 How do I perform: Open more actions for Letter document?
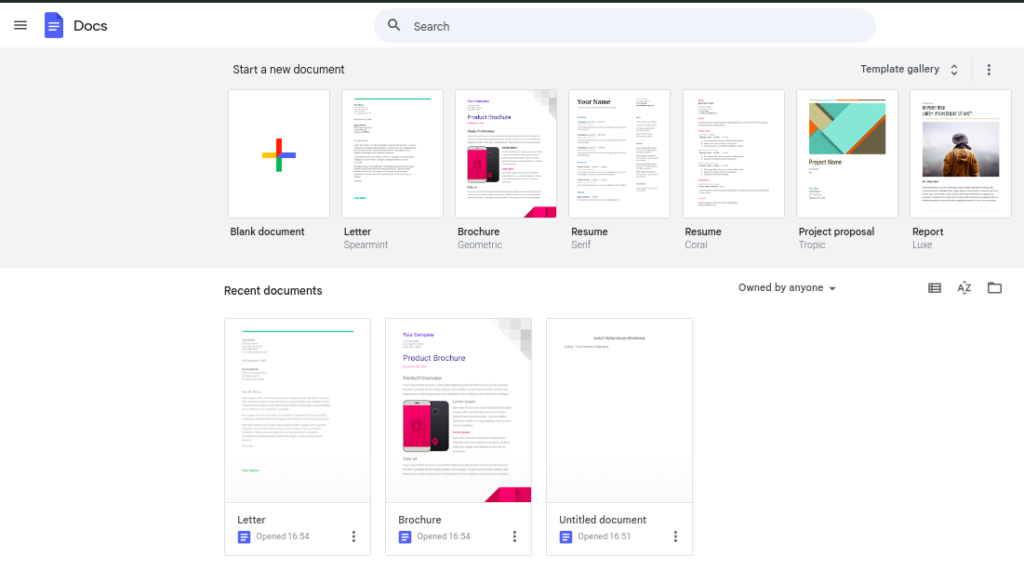[x=353, y=536]
